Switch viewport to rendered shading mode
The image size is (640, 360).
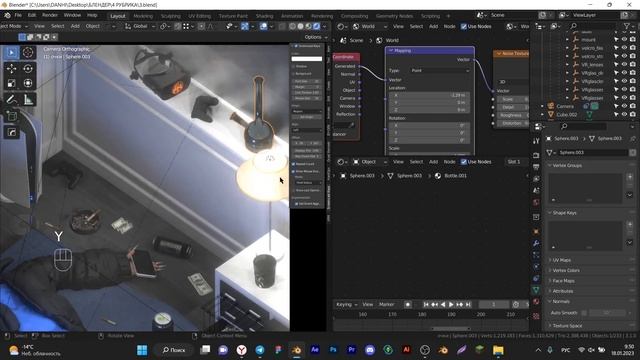tap(316, 26)
